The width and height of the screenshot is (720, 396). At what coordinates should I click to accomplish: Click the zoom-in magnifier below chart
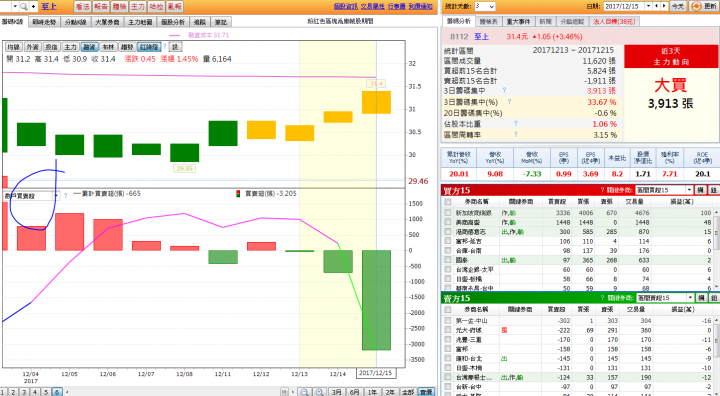point(320,392)
